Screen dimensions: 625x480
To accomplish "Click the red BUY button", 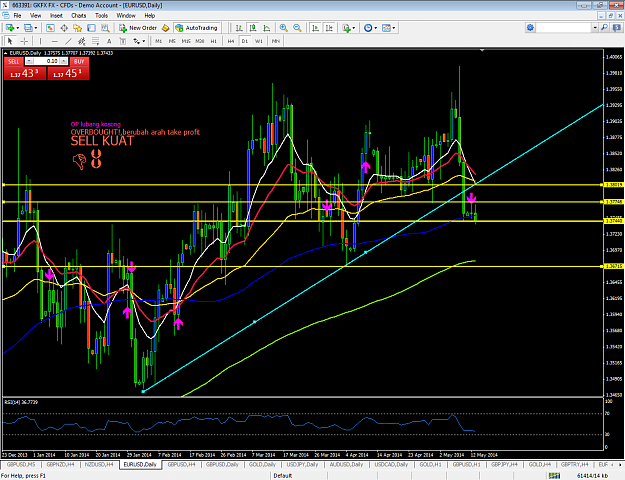I will [x=79, y=61].
